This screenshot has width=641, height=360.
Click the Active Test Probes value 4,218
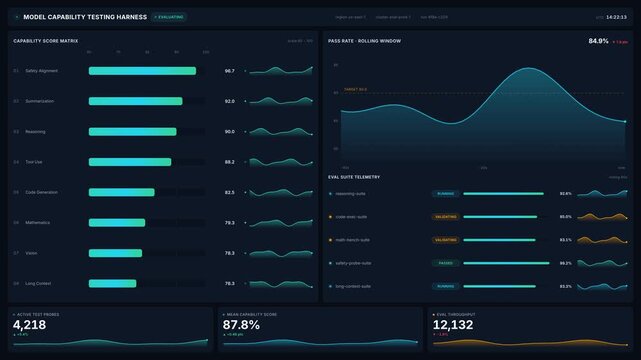tap(29, 325)
